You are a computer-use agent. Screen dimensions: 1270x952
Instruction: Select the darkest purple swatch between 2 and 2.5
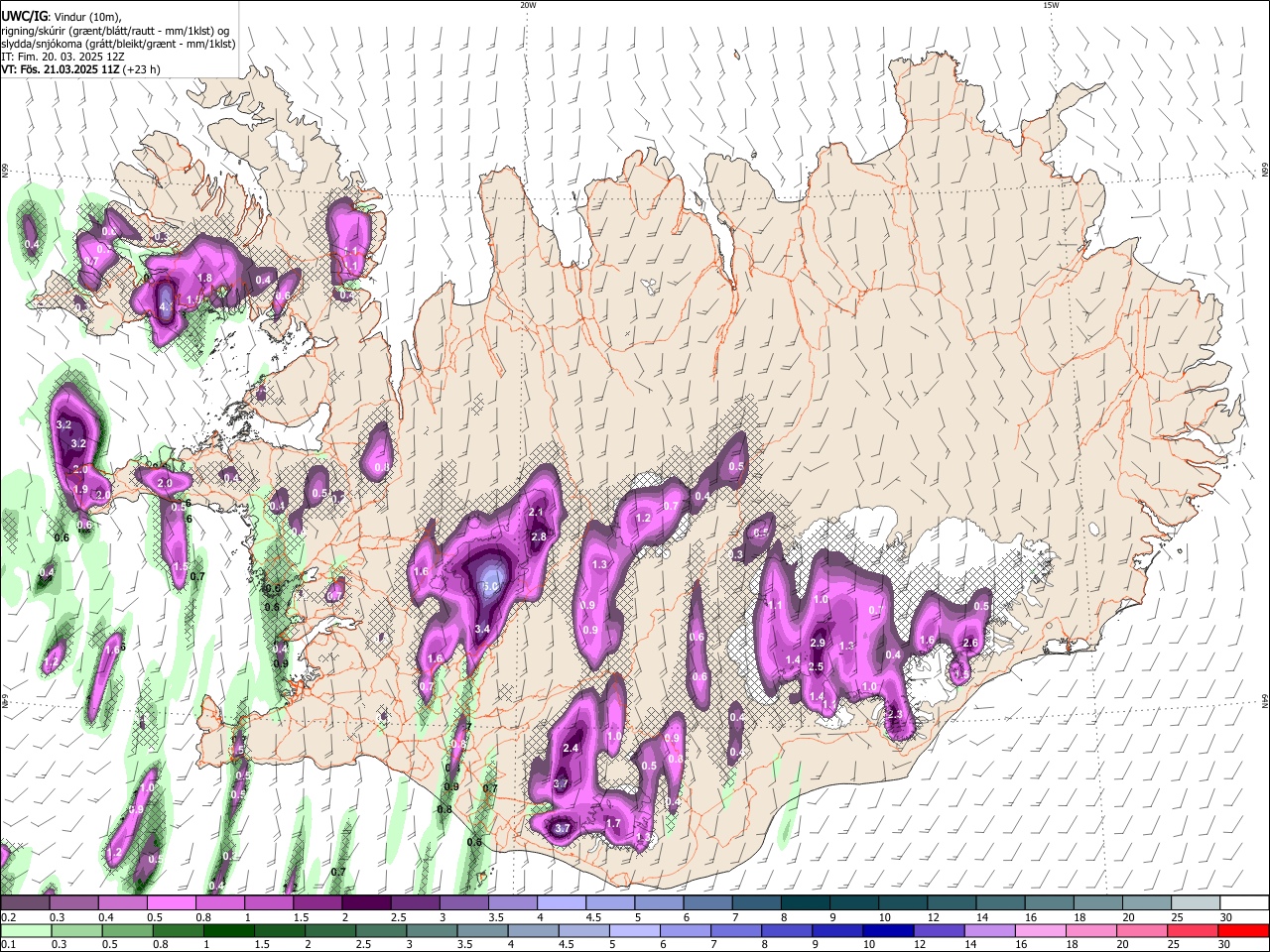(x=366, y=903)
